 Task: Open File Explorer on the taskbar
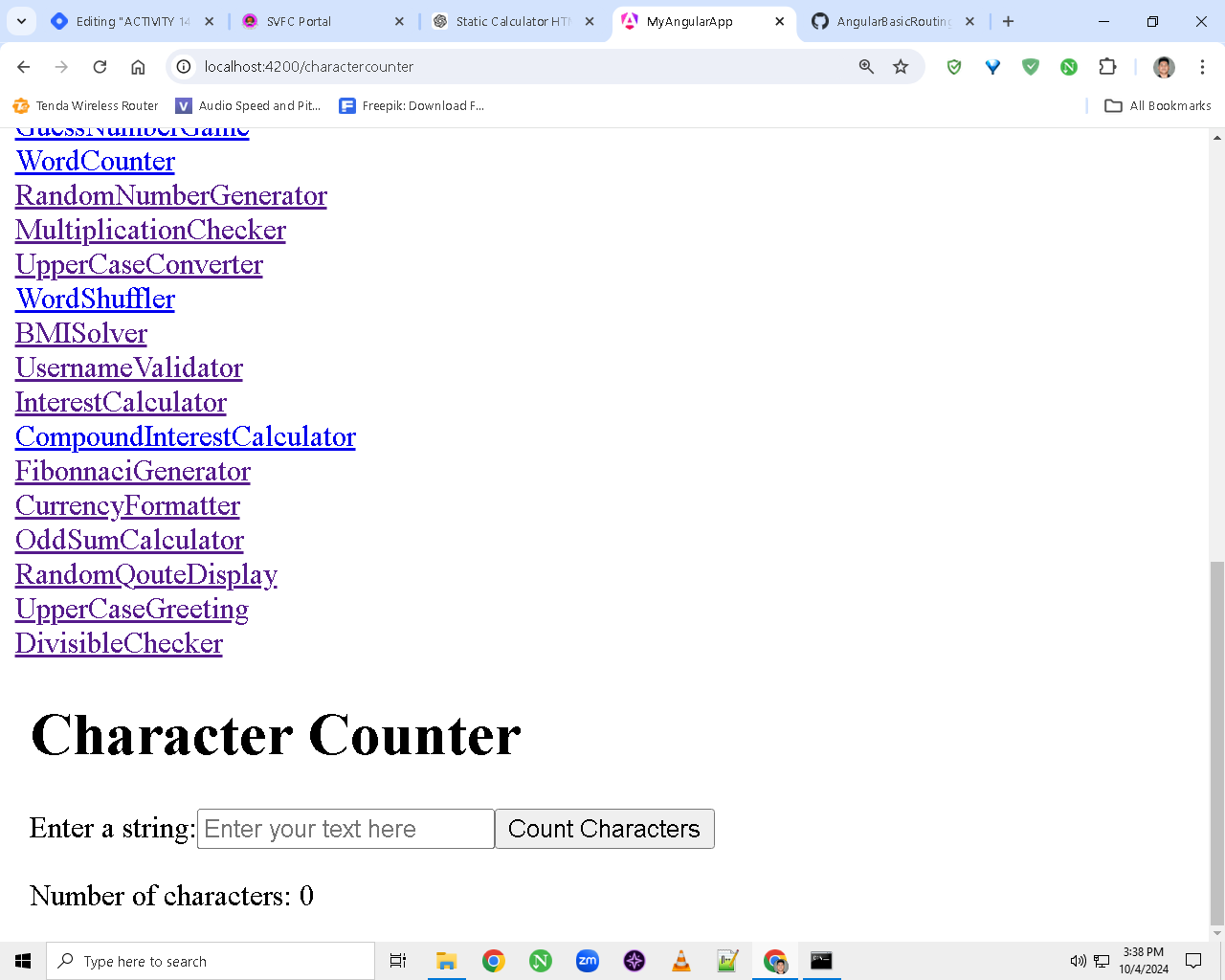pos(446,961)
